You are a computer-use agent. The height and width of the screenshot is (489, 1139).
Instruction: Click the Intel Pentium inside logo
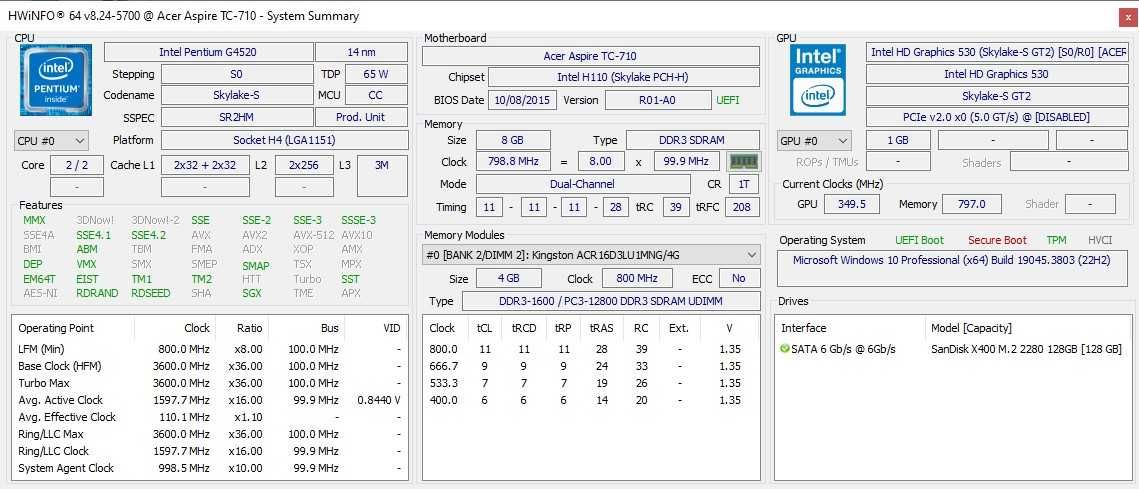tap(56, 80)
